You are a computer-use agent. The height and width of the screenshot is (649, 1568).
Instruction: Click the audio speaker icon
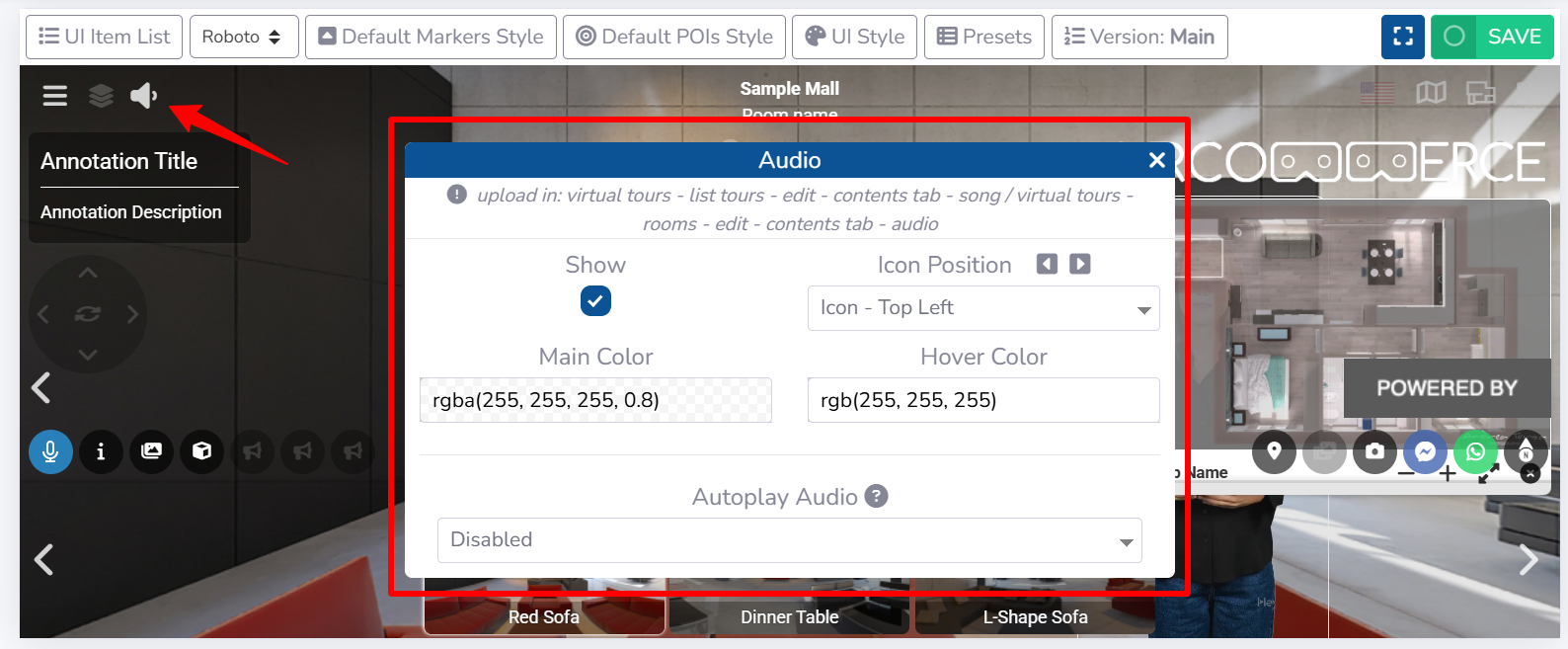143,96
